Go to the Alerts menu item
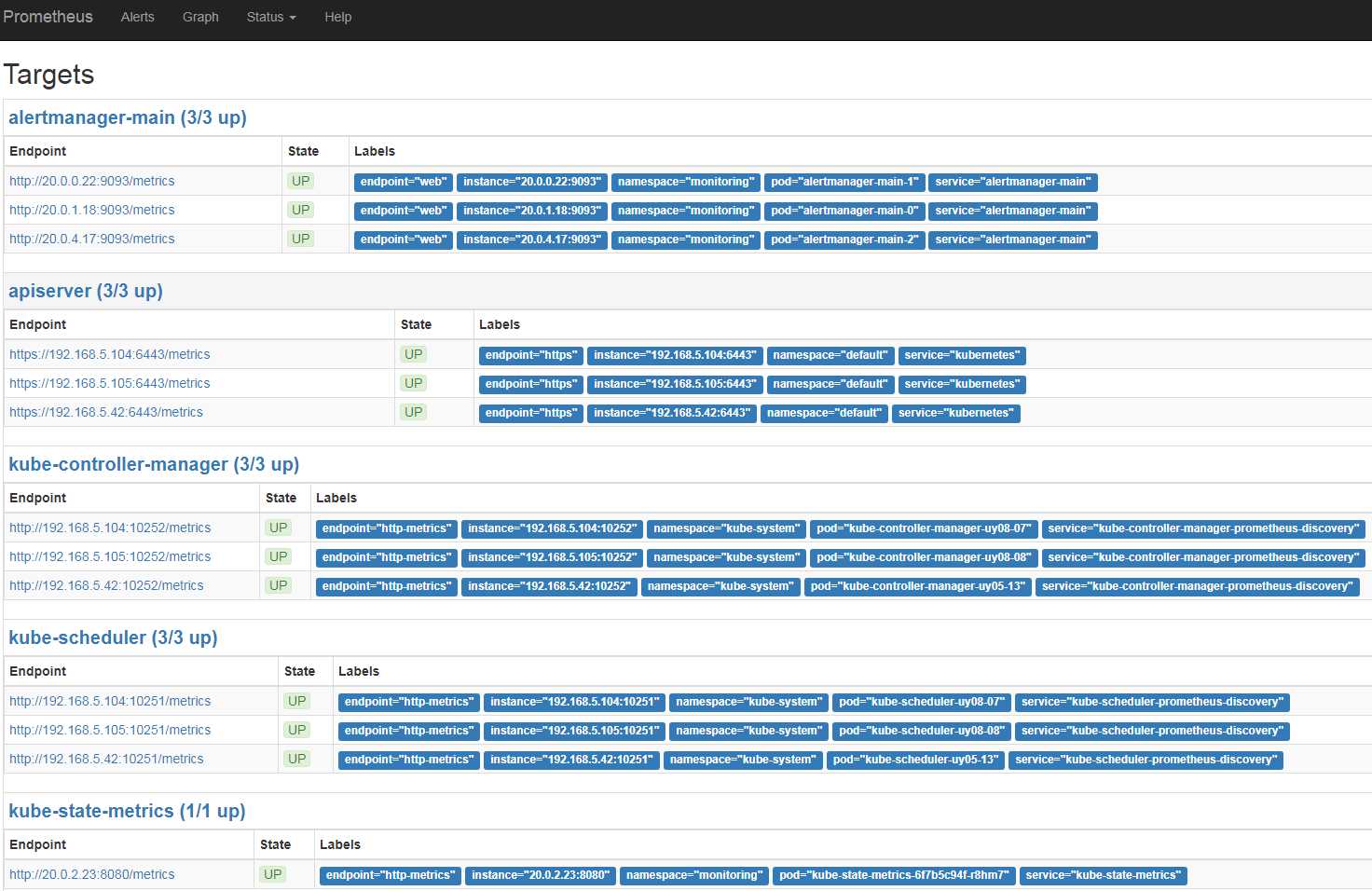This screenshot has height=891, width=1372. pyautogui.click(x=137, y=17)
